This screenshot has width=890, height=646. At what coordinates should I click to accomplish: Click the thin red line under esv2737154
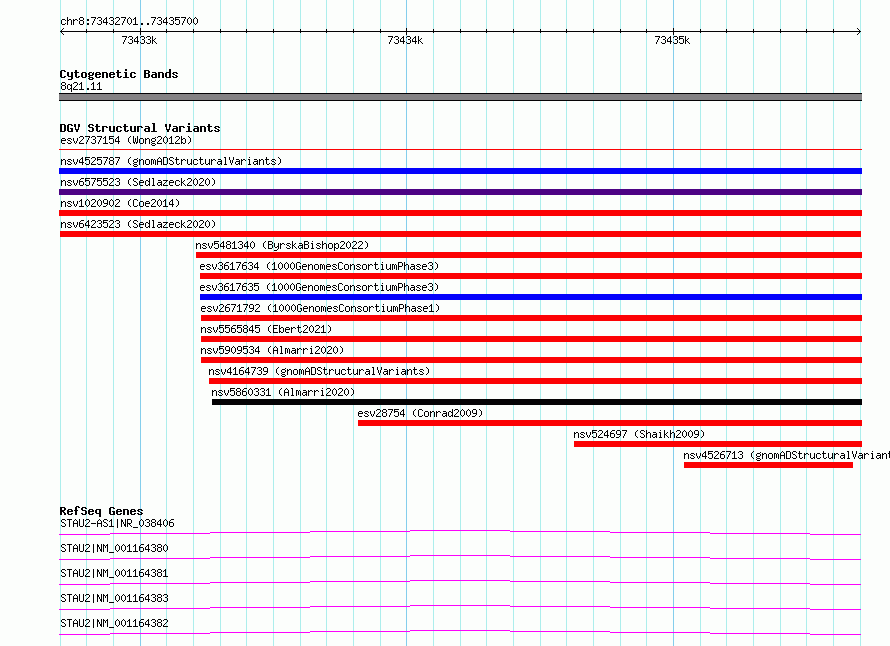460,149
